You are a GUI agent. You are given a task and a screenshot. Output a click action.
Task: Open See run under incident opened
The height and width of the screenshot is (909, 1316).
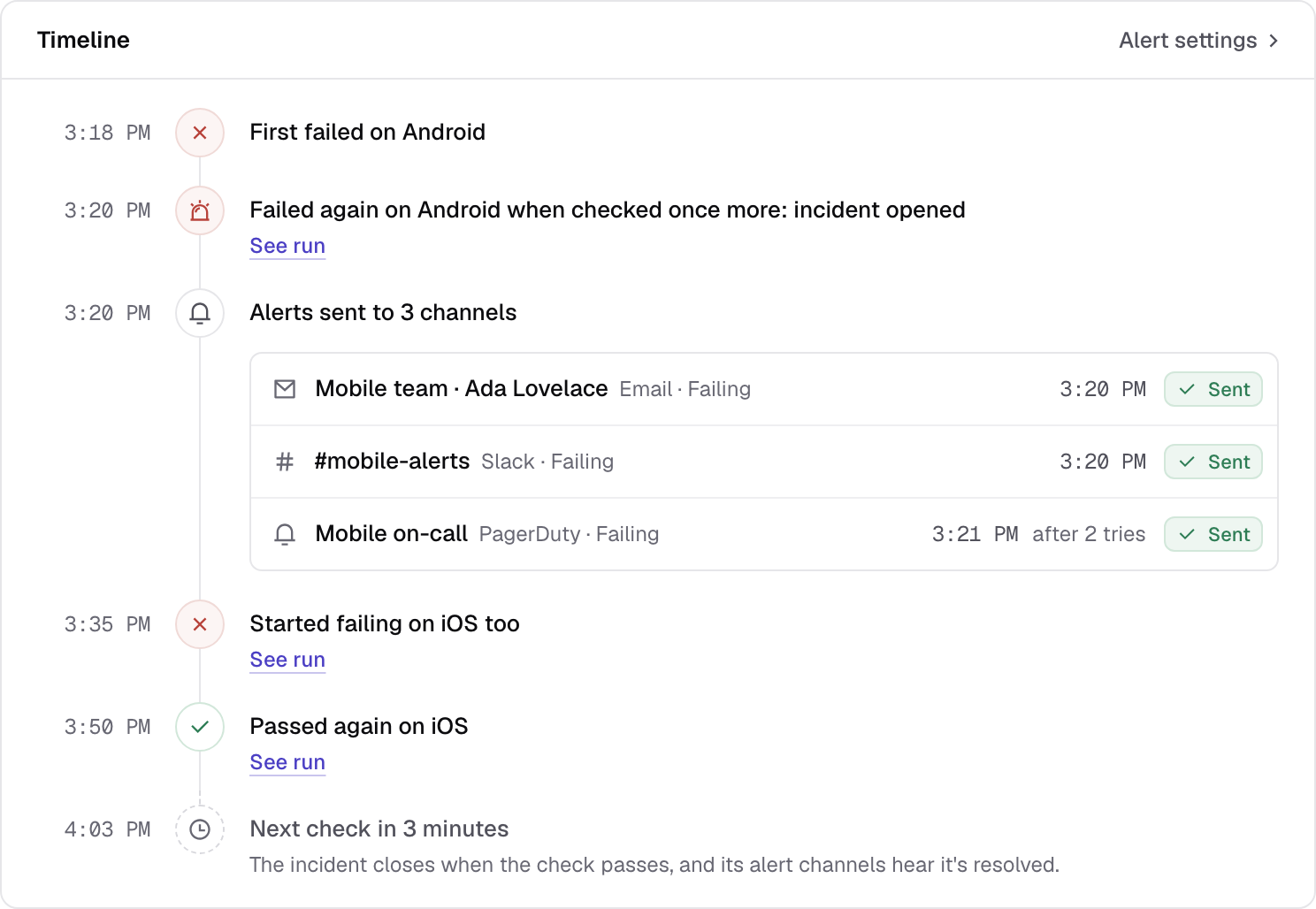pyautogui.click(x=287, y=246)
